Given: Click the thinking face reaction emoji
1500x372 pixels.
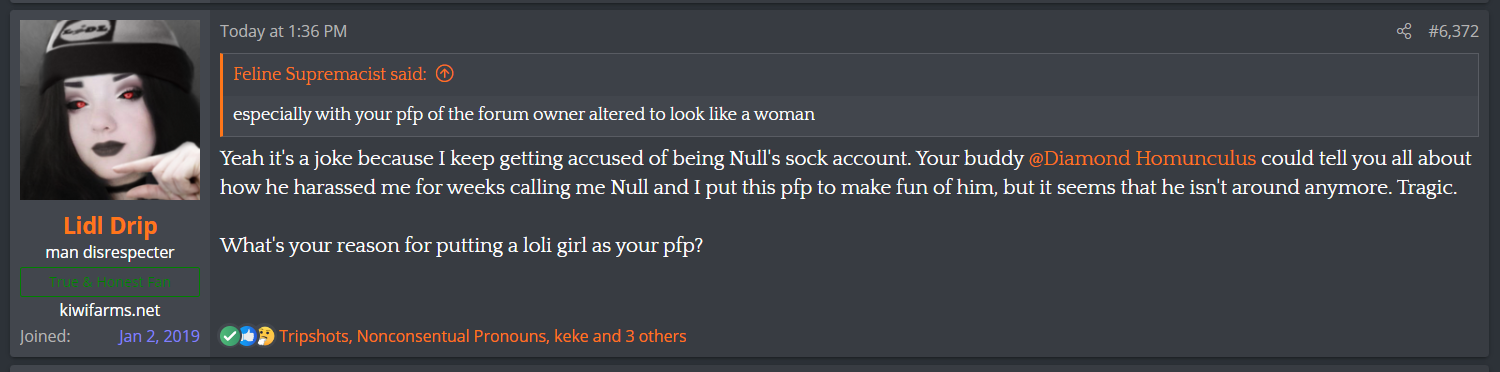Looking at the screenshot, I should tap(265, 336).
